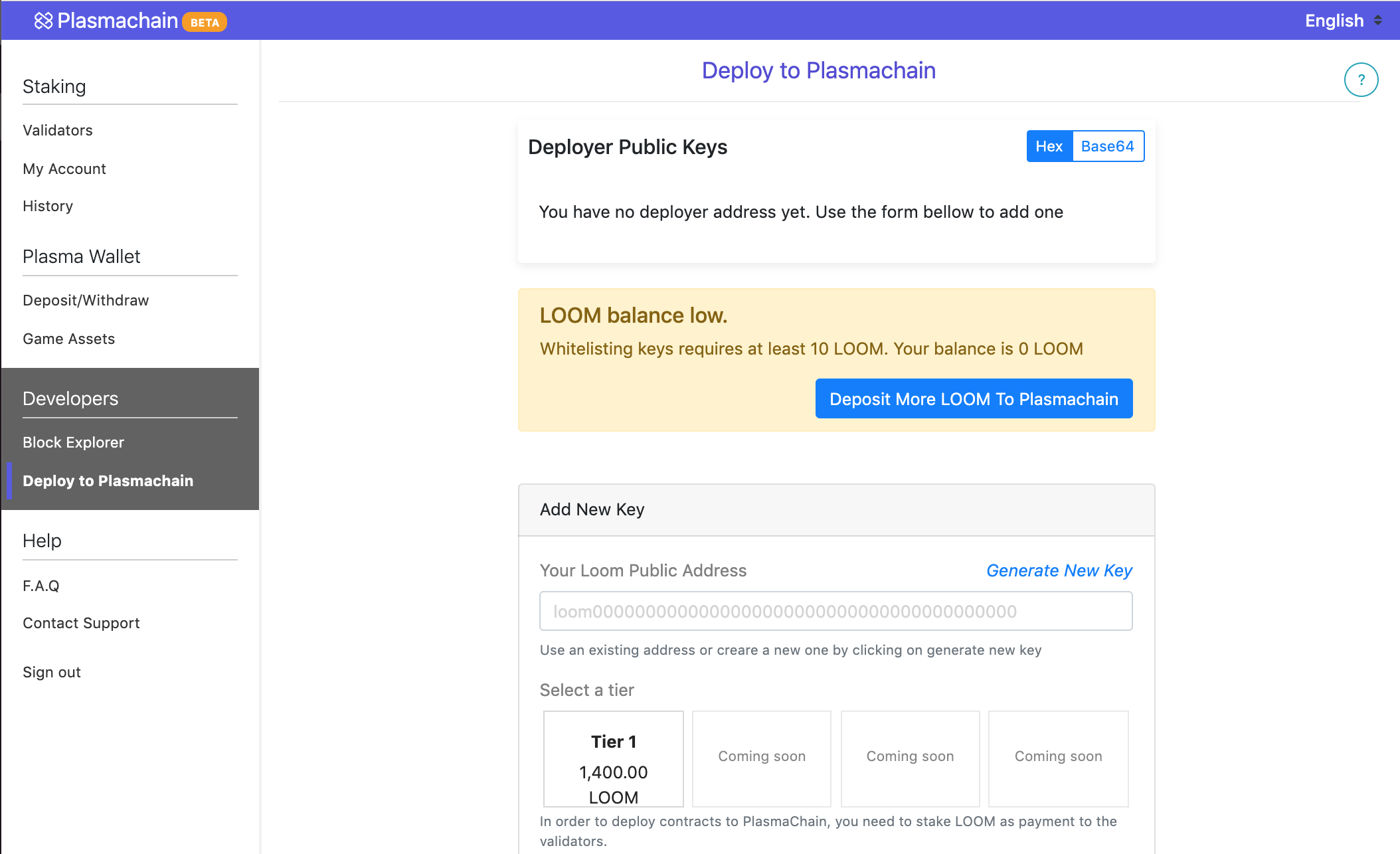Click Staking section header
The width and height of the screenshot is (1400, 854).
[x=54, y=86]
